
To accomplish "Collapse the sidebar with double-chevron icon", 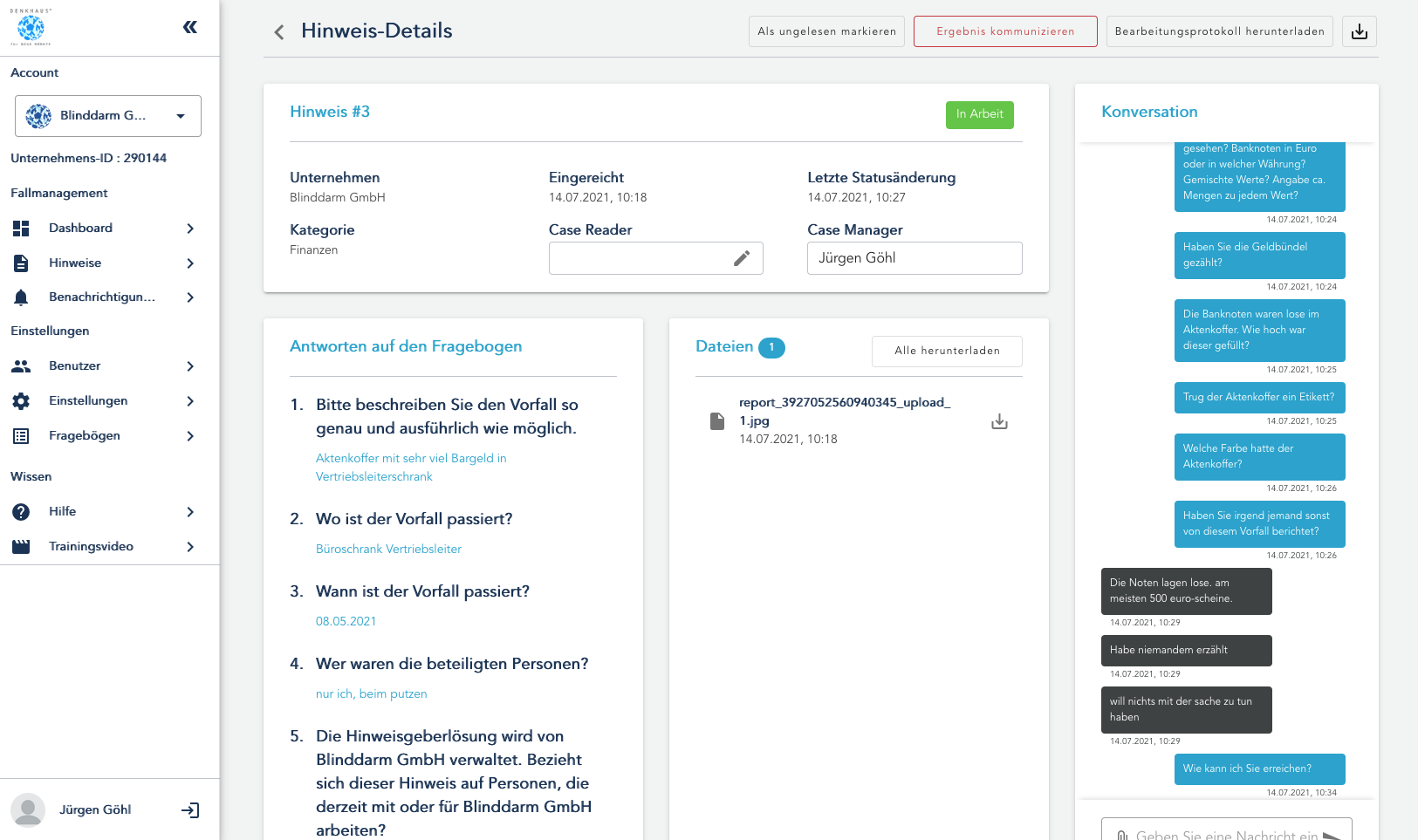I will 189,27.
